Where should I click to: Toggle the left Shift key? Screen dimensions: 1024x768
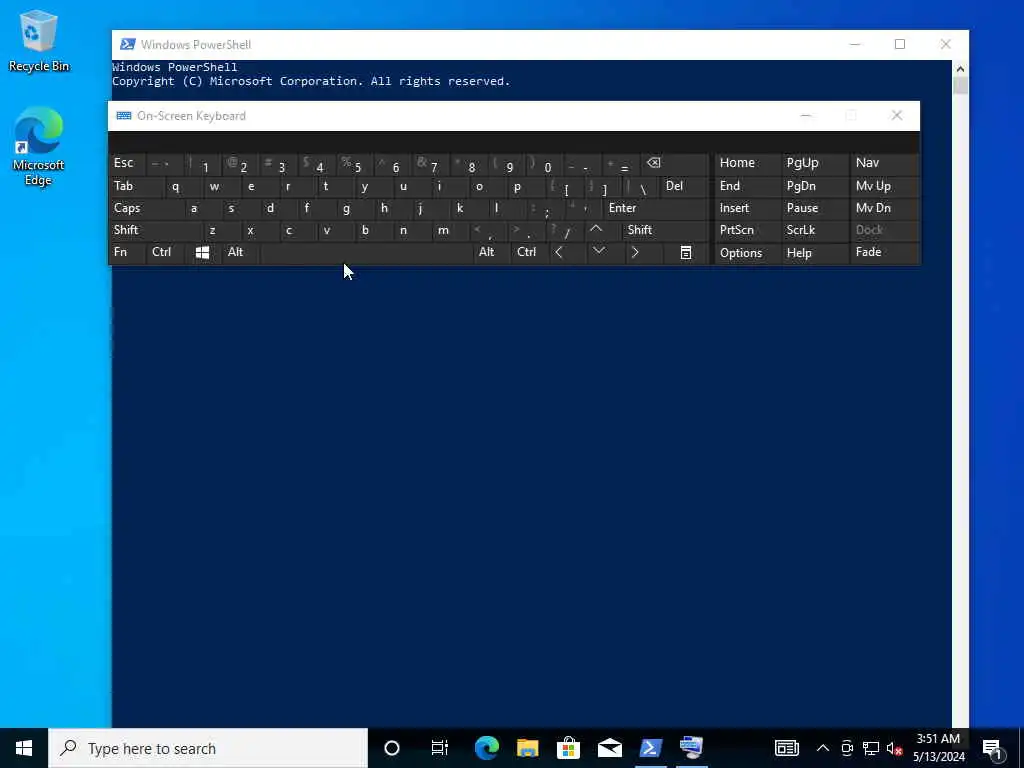point(155,230)
